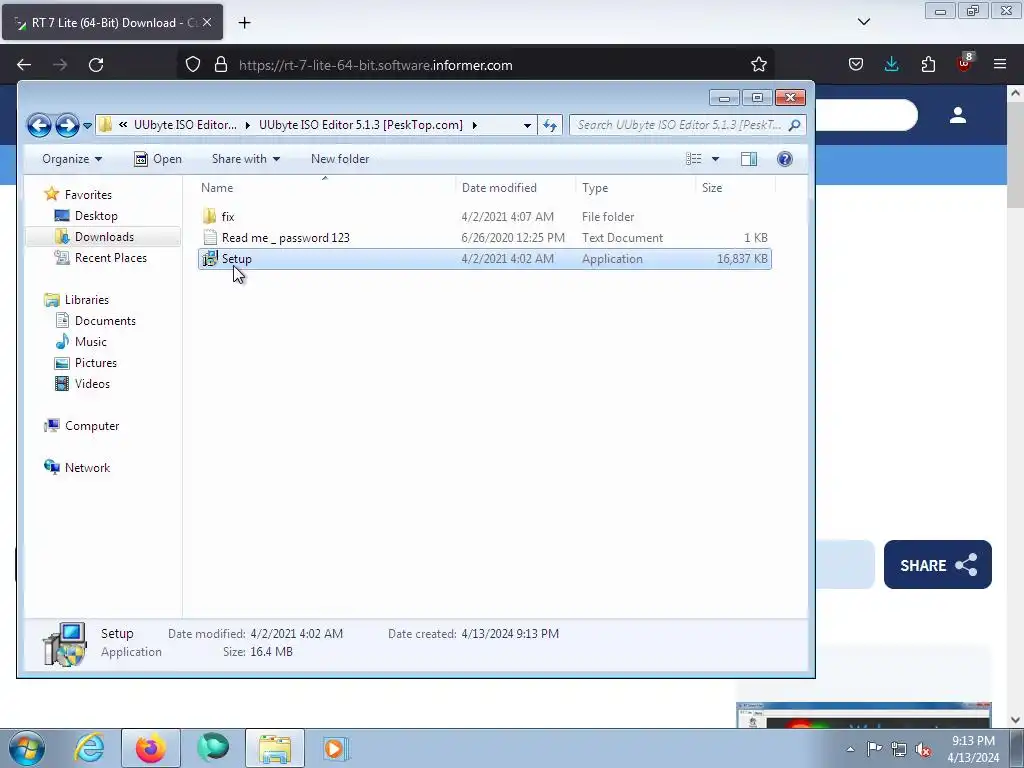This screenshot has height=768, width=1024.
Task: Open Action Center flag tray icon
Action: [874, 749]
